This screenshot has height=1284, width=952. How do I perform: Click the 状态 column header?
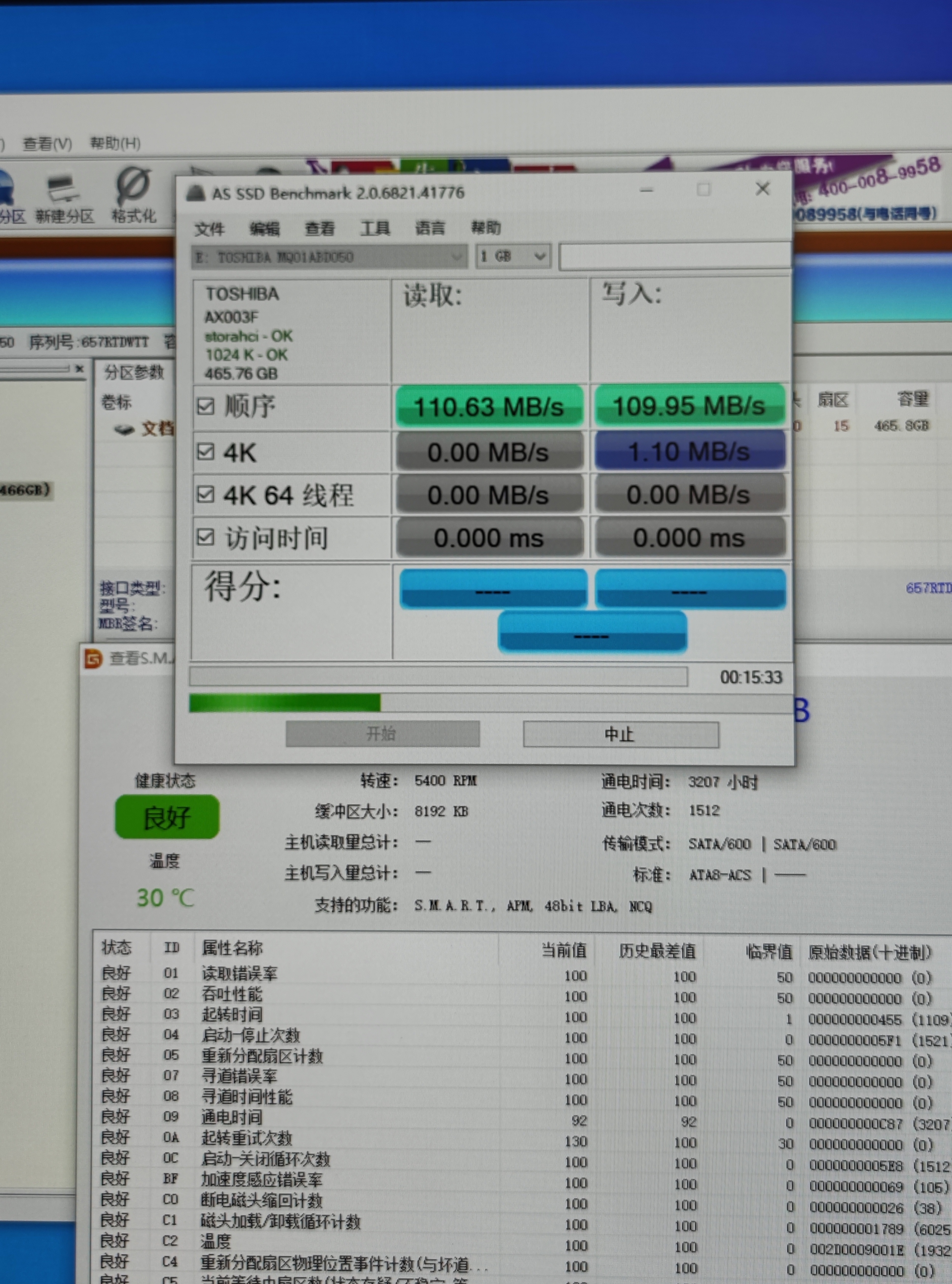pyautogui.click(x=116, y=947)
